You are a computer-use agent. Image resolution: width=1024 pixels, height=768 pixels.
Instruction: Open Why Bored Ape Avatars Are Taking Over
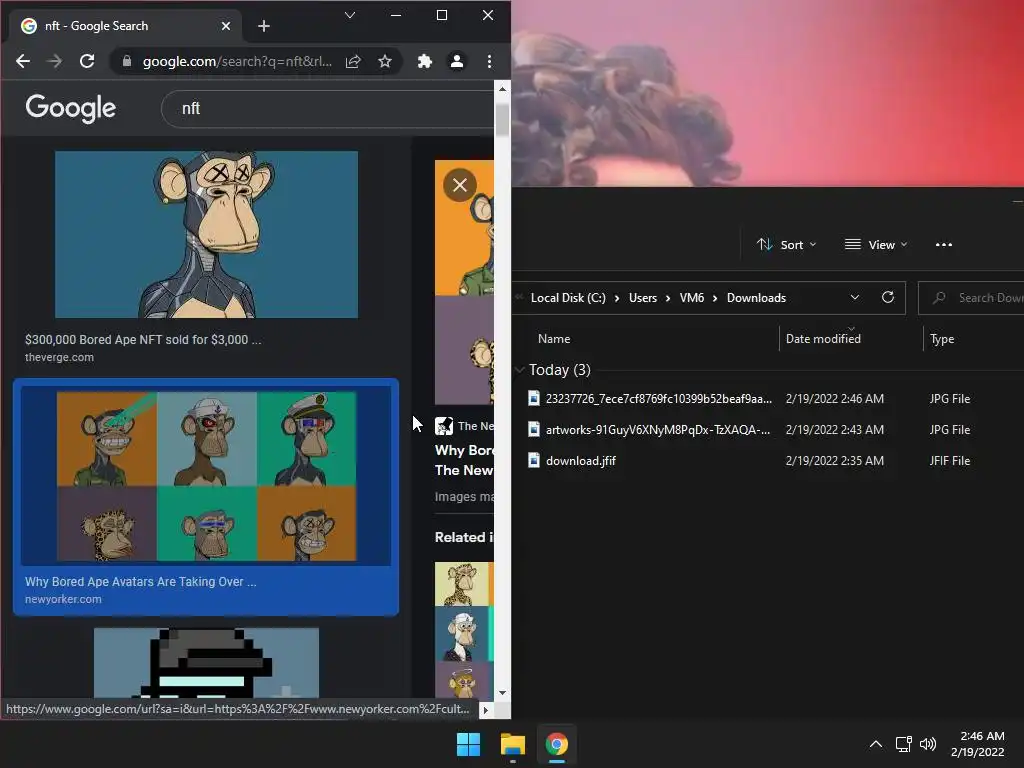[x=140, y=582]
